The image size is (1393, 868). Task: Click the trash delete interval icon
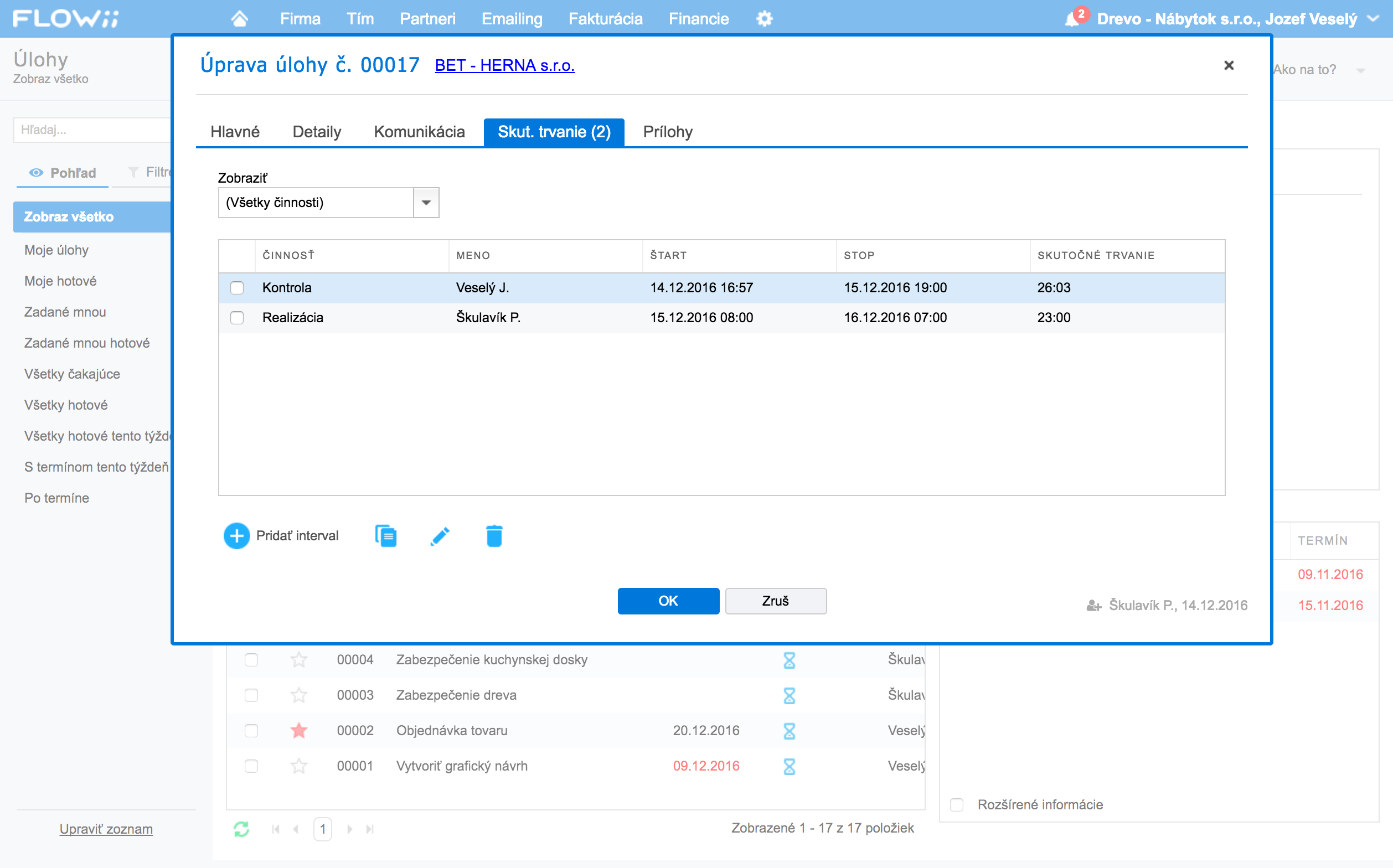click(494, 536)
